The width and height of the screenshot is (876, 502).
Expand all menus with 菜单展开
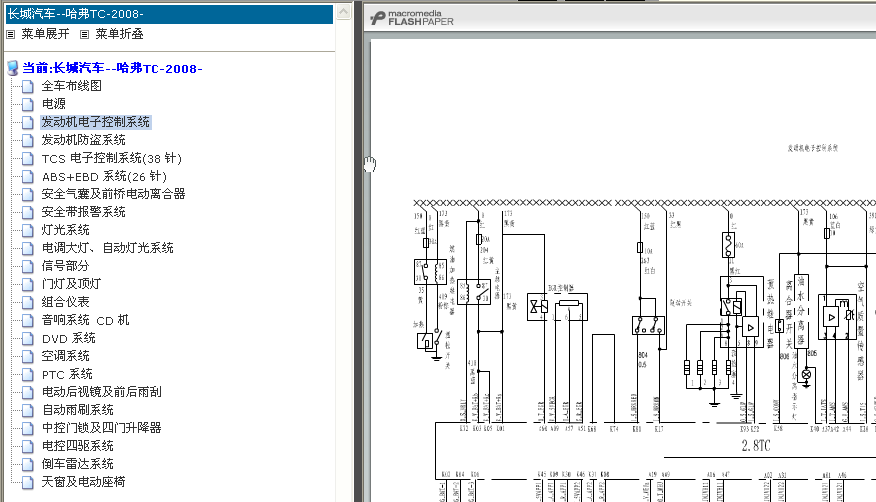45,34
